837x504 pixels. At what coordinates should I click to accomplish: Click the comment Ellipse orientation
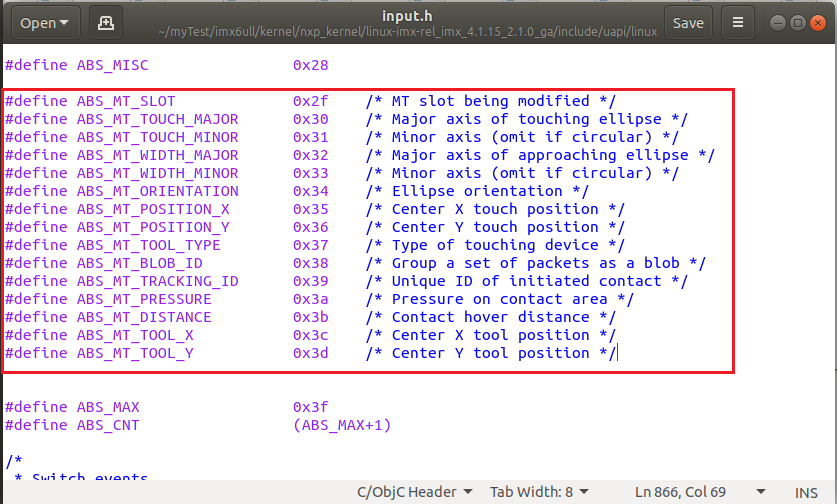pos(477,191)
